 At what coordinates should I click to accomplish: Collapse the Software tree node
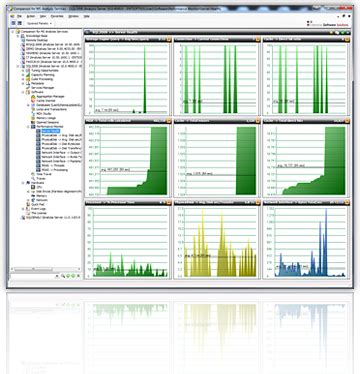coord(23,92)
